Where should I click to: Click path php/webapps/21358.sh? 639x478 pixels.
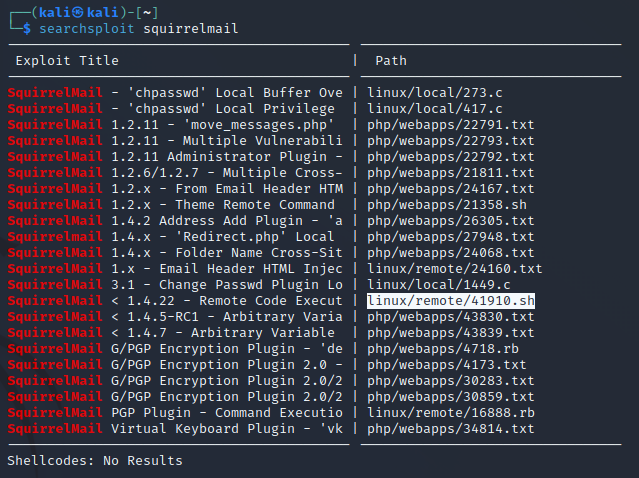(447, 205)
